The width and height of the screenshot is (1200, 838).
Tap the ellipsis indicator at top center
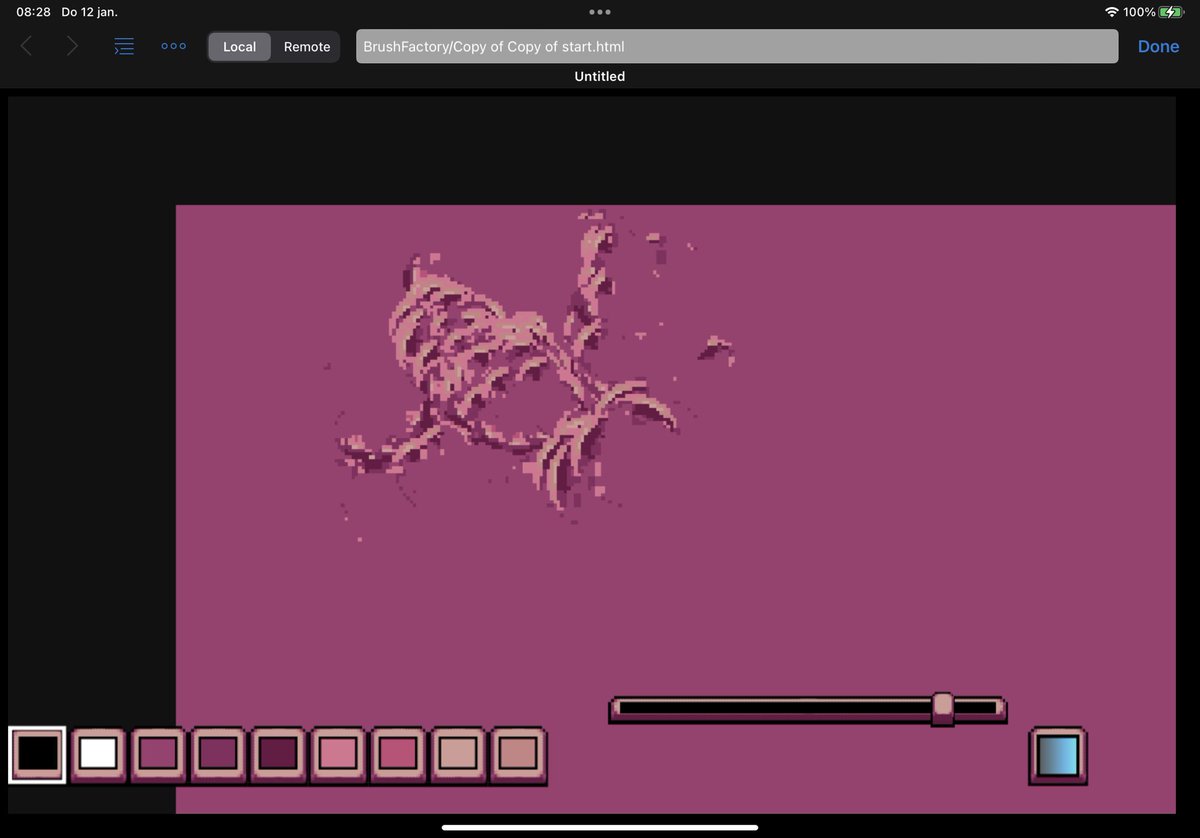(x=599, y=11)
